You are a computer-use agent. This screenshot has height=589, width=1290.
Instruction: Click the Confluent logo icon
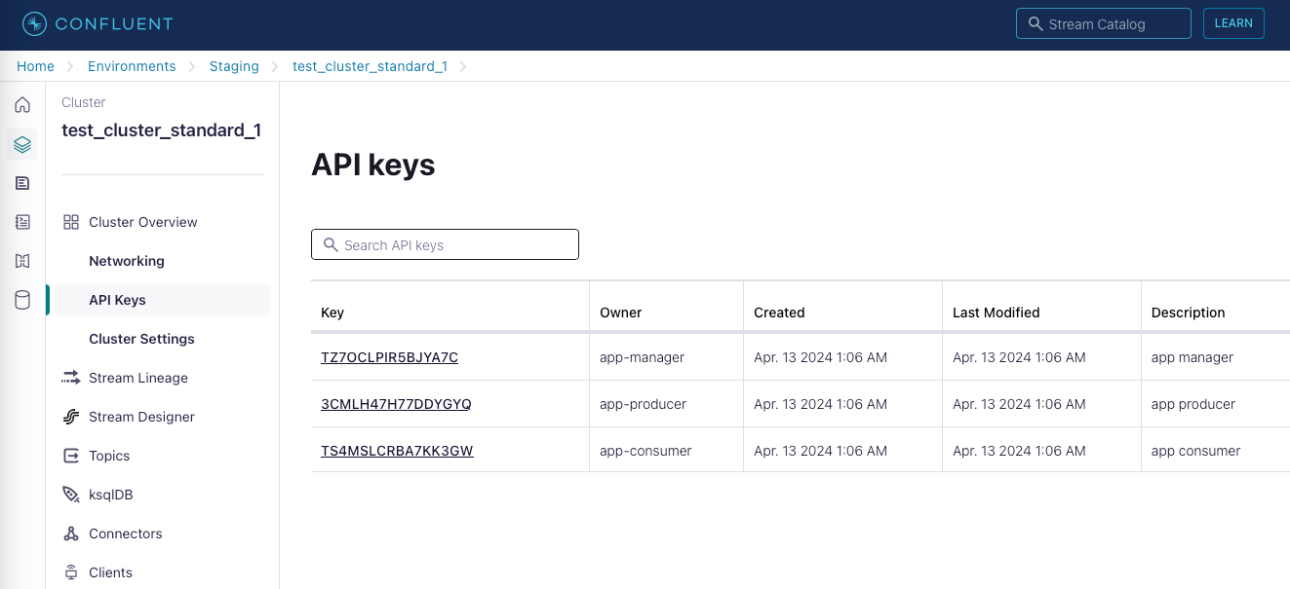[35, 24]
